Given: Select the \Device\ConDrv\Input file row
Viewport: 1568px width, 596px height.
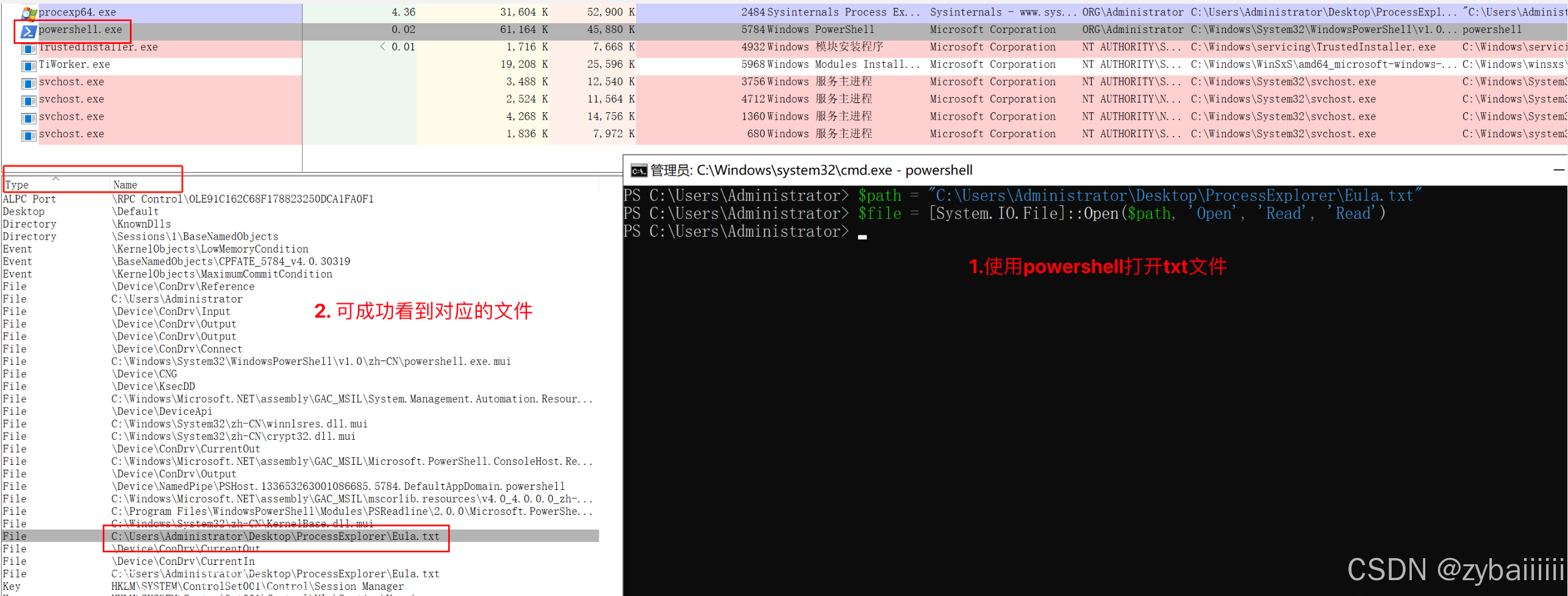Looking at the screenshot, I should (x=301, y=312).
